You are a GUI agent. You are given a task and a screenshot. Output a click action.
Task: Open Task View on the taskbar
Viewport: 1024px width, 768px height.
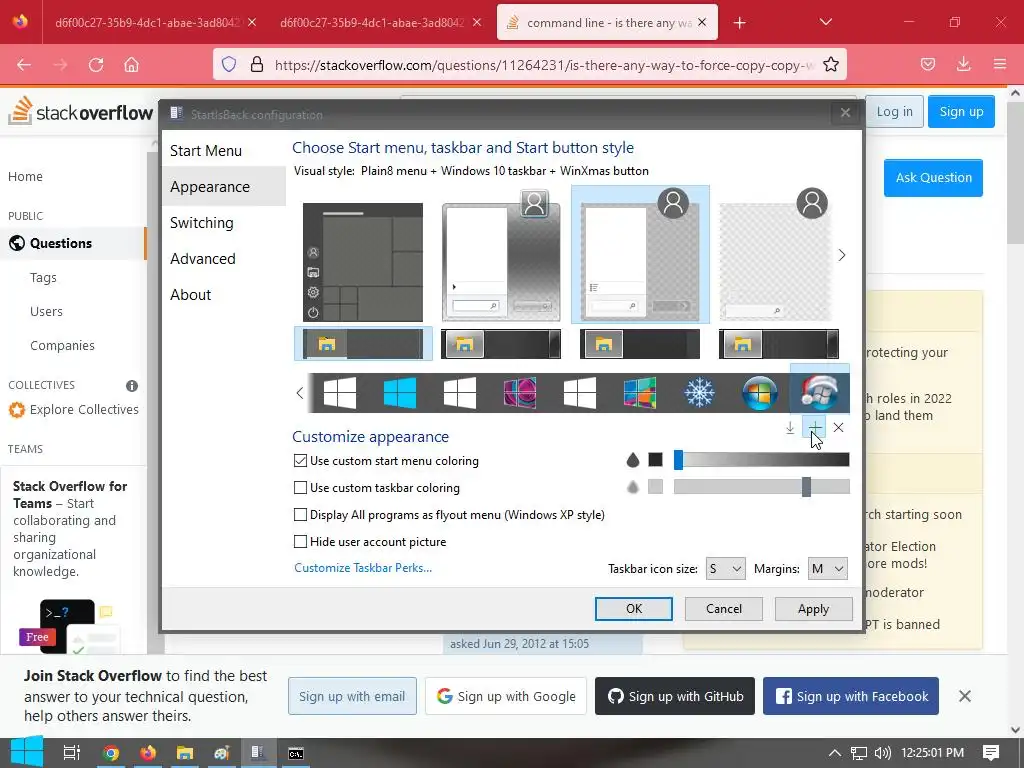tap(72, 753)
